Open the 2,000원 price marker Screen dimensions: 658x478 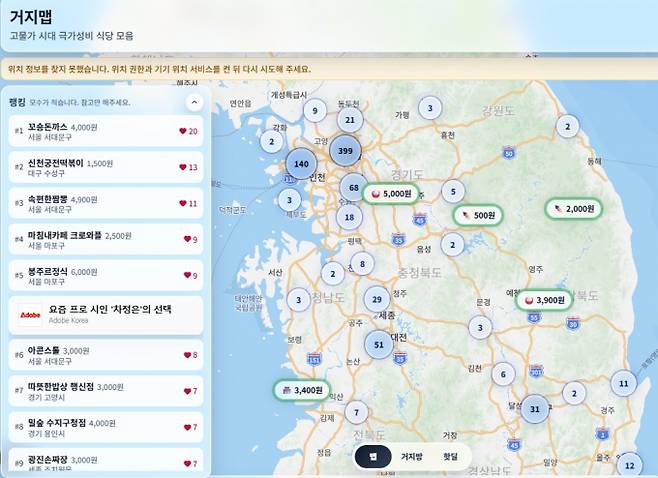pos(574,209)
